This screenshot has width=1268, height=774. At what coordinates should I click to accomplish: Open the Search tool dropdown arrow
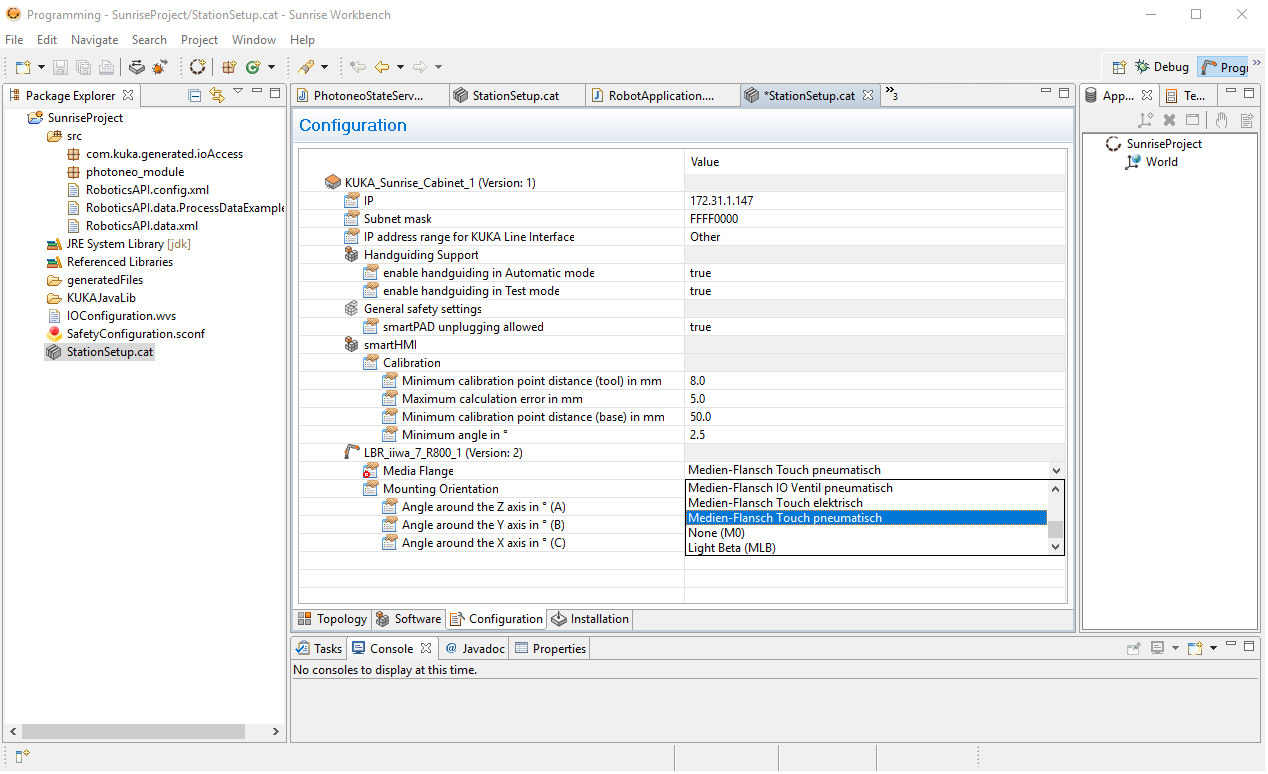[324, 67]
